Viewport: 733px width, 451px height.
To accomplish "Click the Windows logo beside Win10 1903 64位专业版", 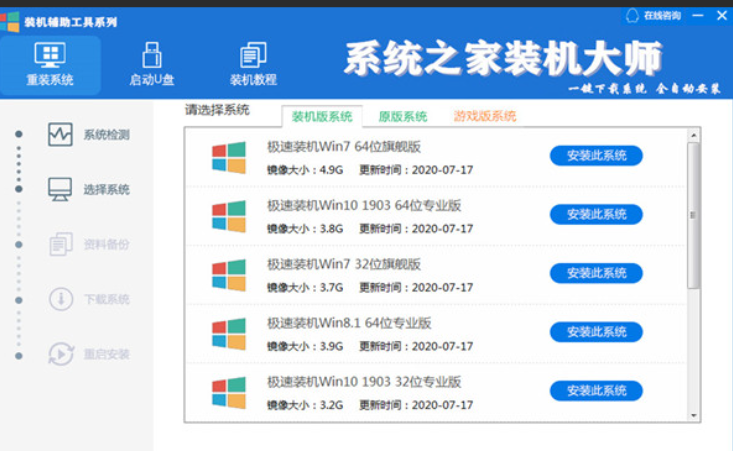I will pyautogui.click(x=229, y=216).
